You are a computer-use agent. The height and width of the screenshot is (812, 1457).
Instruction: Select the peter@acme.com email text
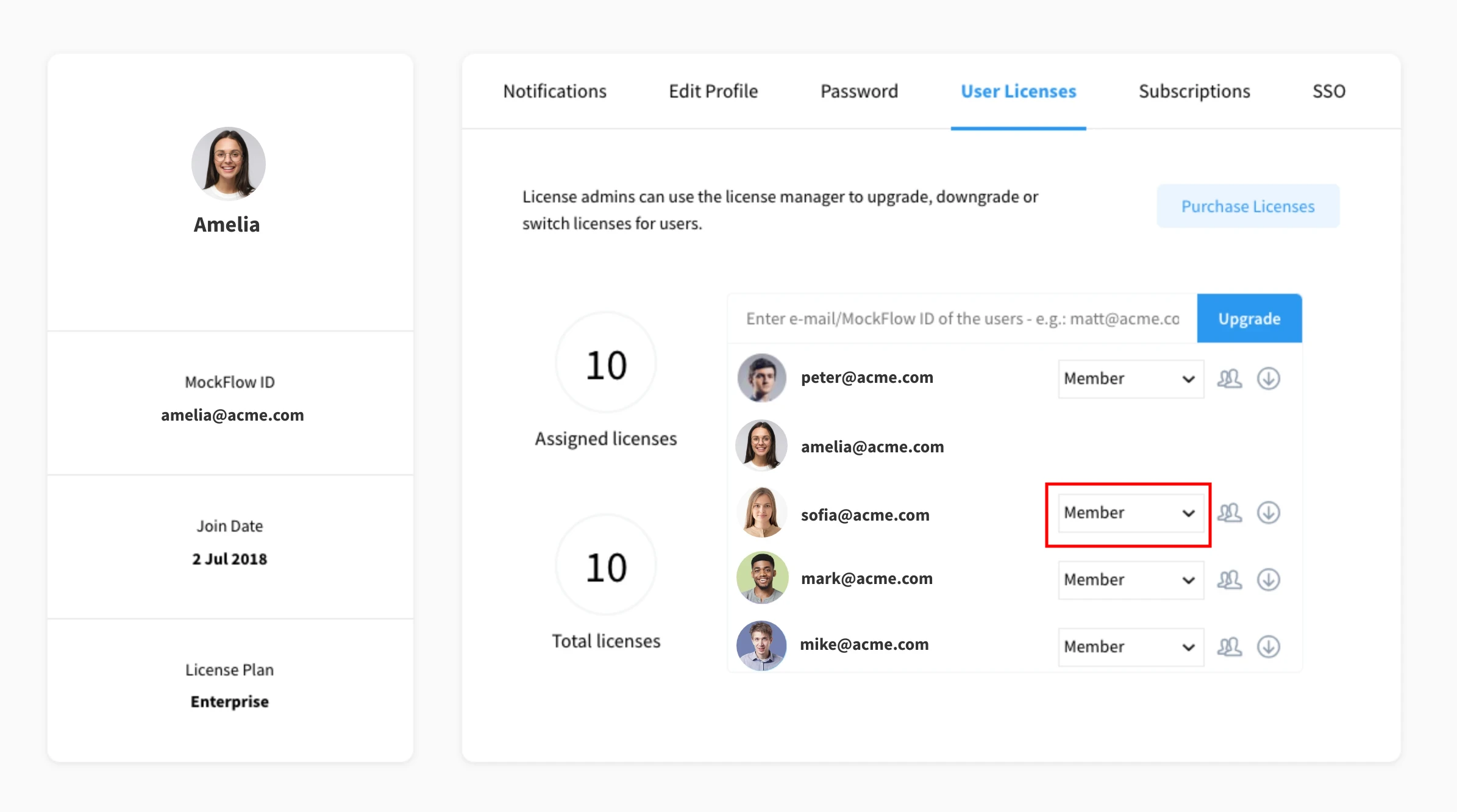tap(867, 377)
